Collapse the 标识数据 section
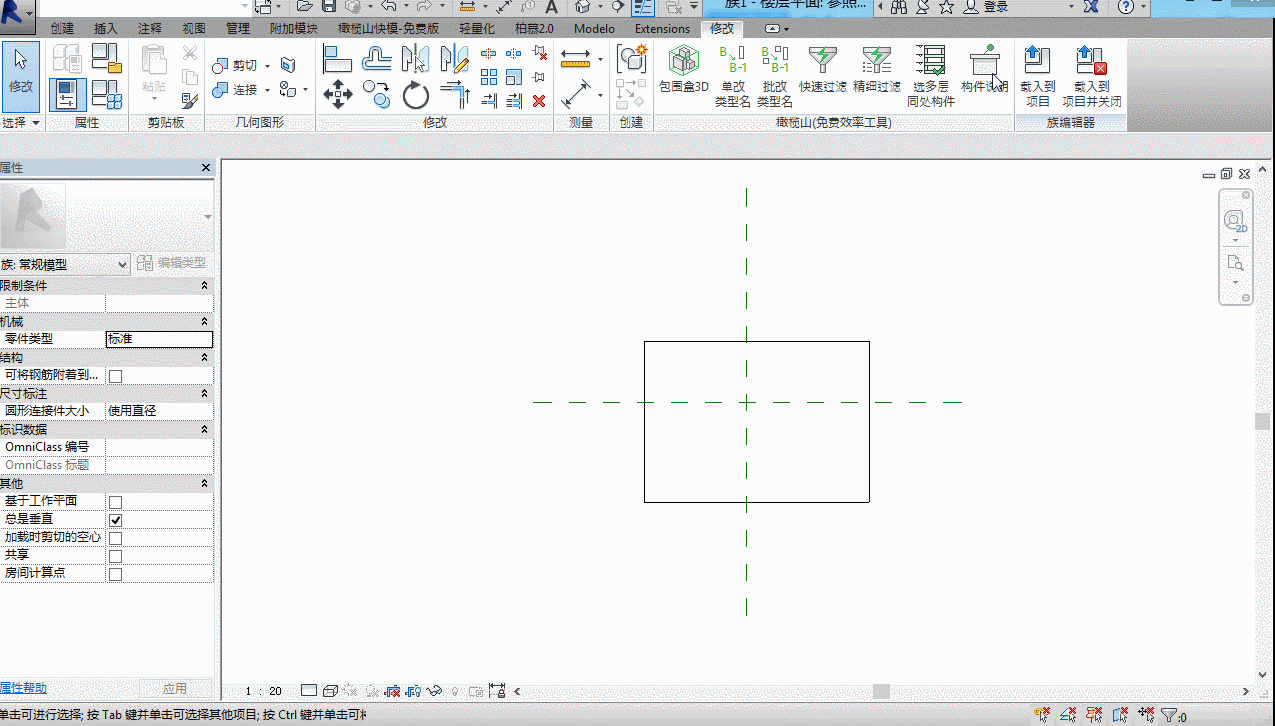This screenshot has width=1275, height=726. coord(204,429)
